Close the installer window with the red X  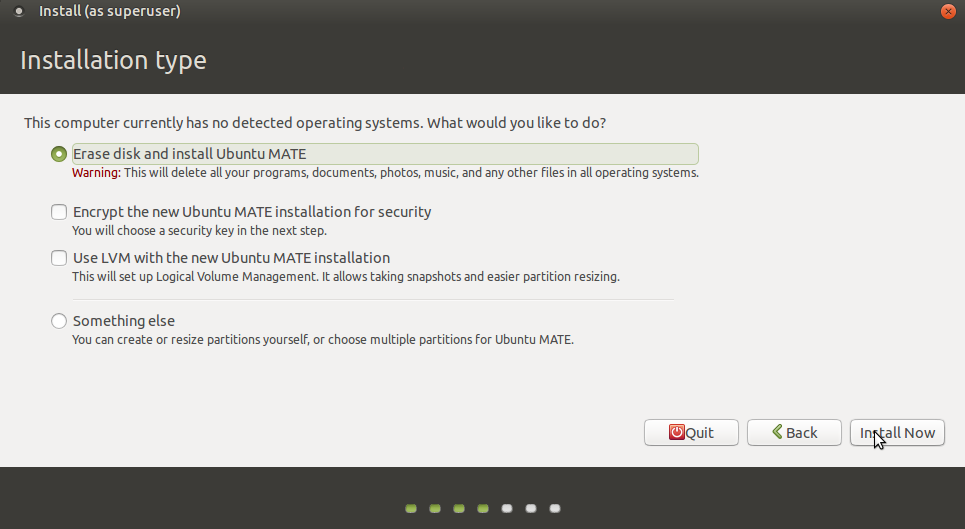[948, 11]
